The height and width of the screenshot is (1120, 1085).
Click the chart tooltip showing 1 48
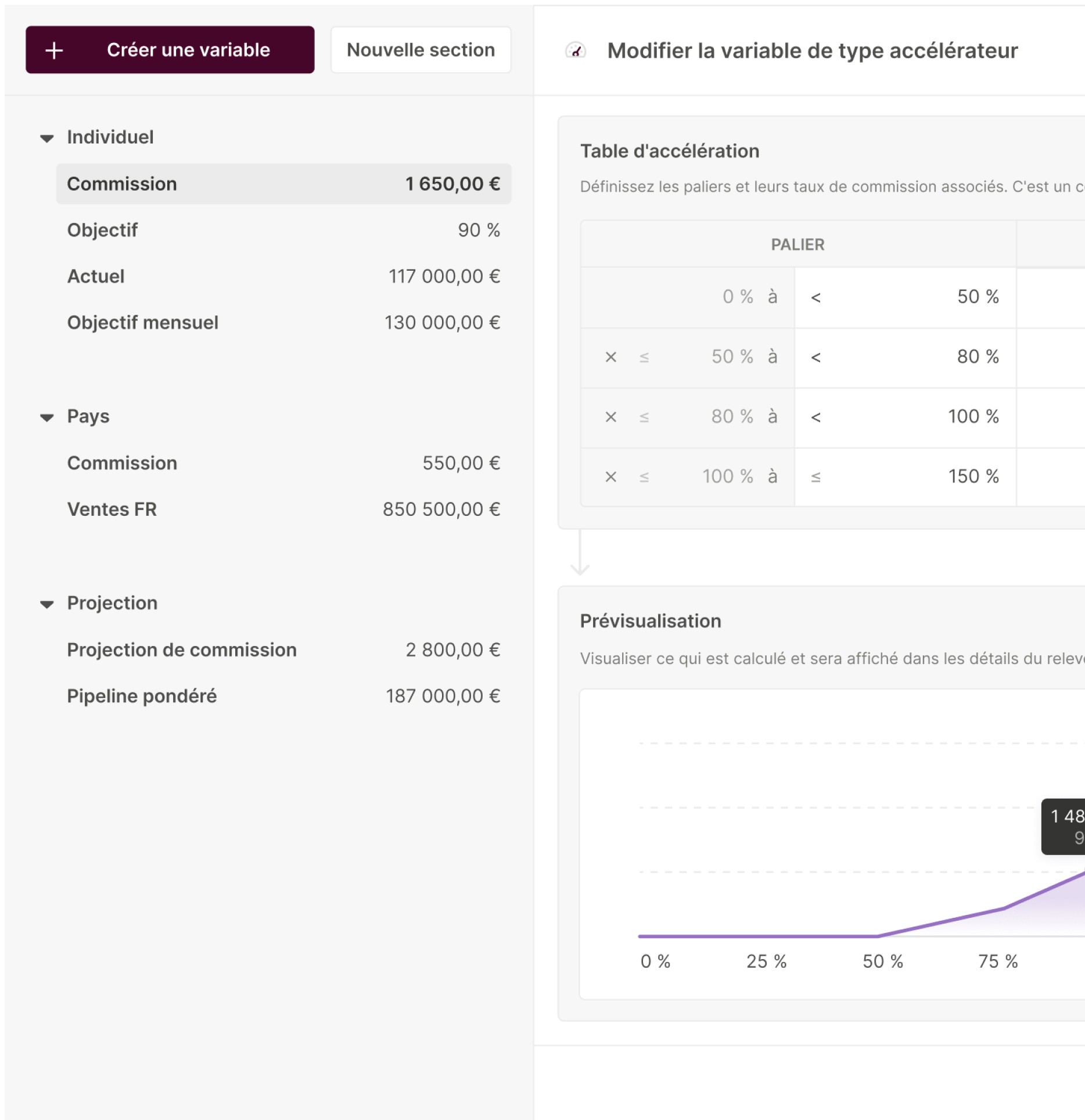point(1063,827)
